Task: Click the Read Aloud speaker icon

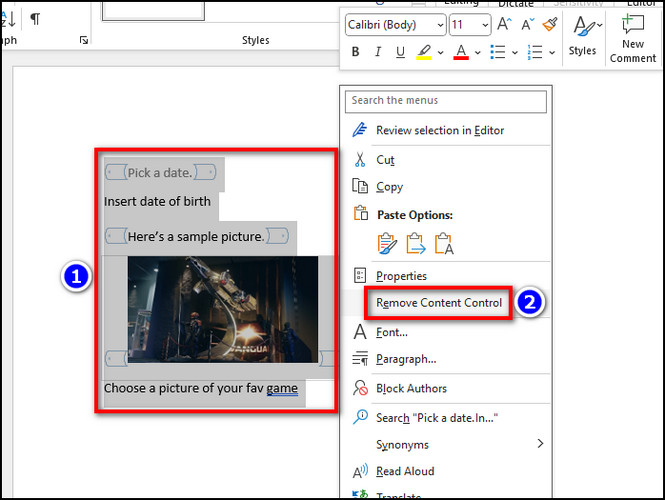Action: click(x=360, y=471)
